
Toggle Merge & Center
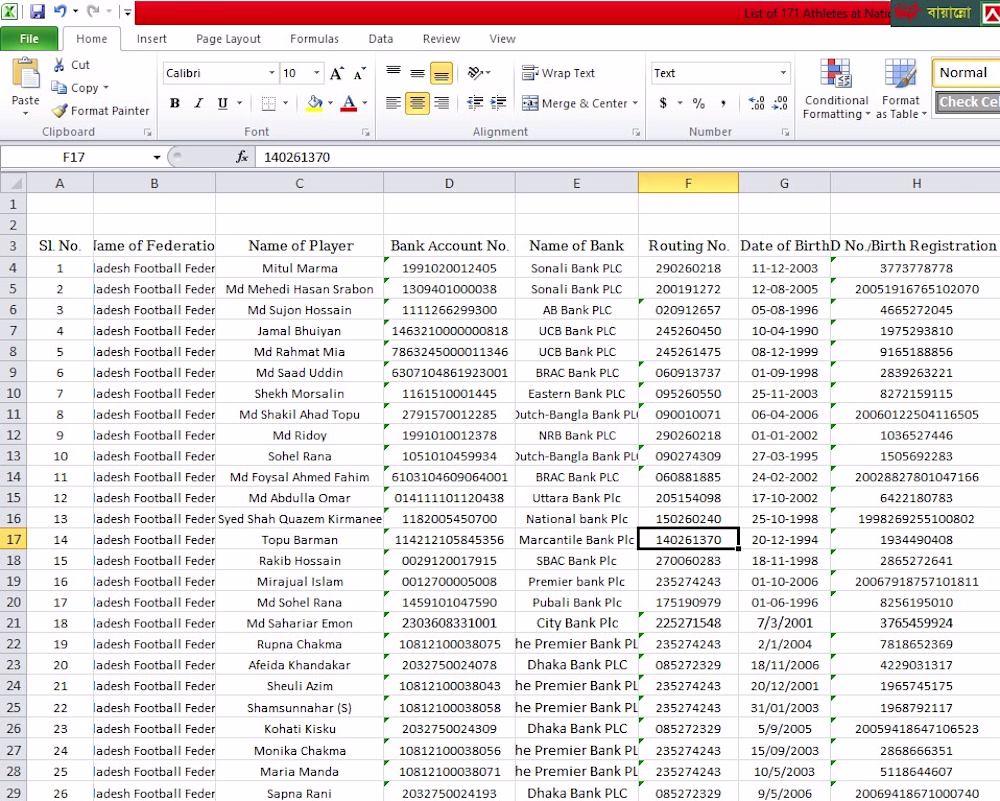[x=575, y=103]
